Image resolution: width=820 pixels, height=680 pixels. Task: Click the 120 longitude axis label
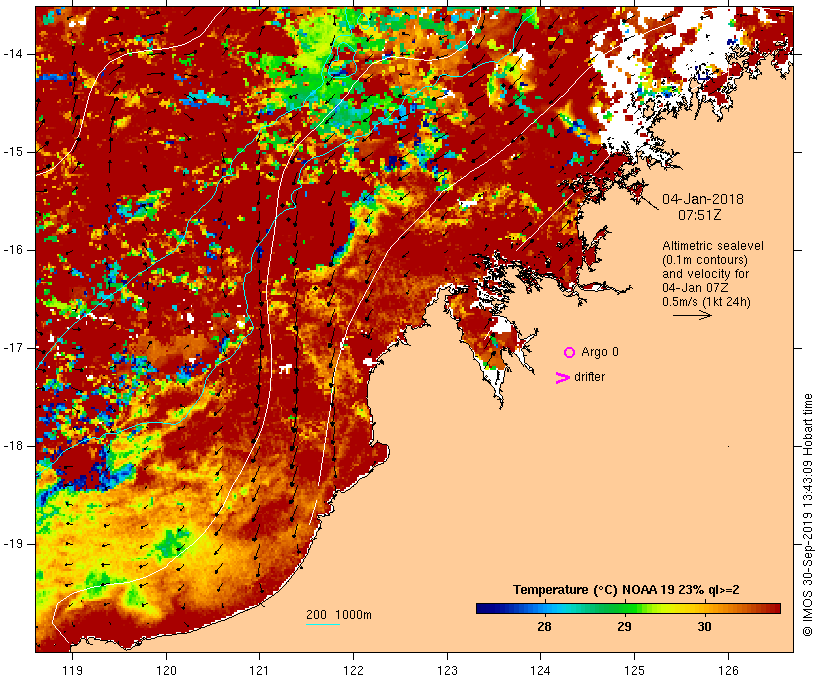click(x=166, y=670)
